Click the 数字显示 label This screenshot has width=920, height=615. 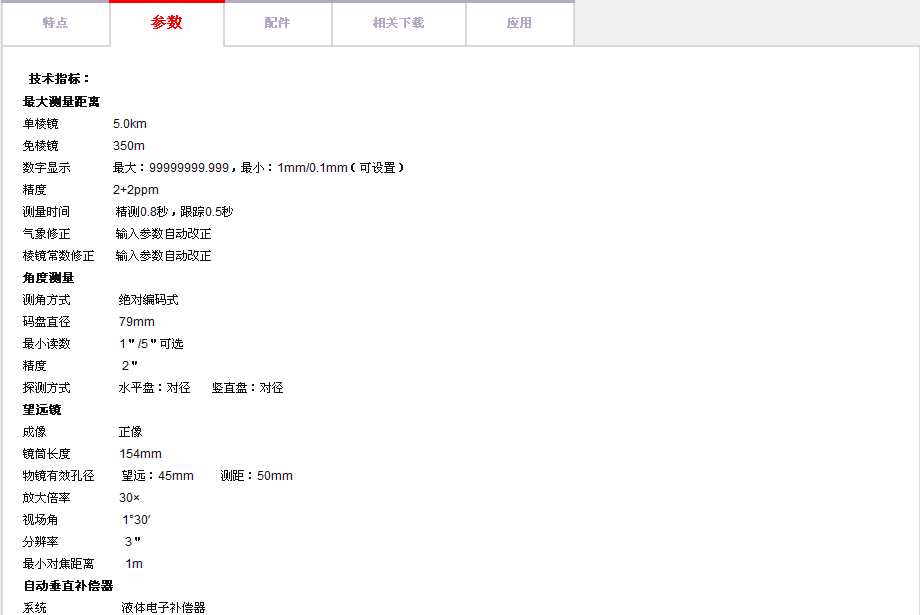click(47, 168)
